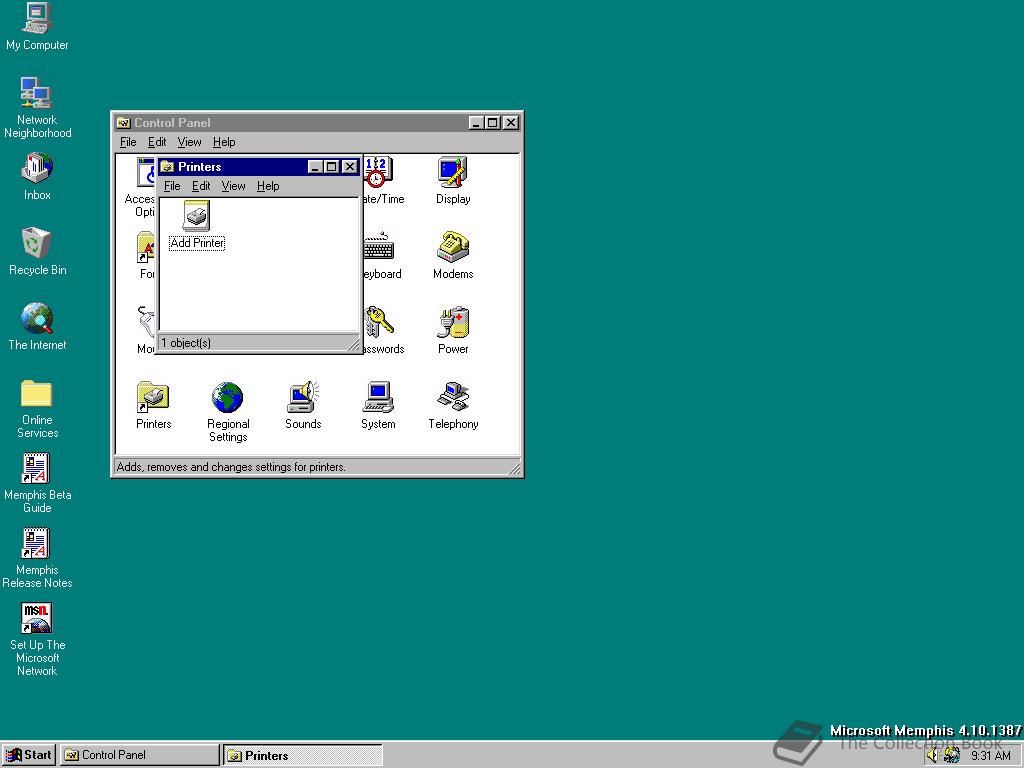Open the Help menu in Control Panel
The width and height of the screenshot is (1024, 768).
224,142
